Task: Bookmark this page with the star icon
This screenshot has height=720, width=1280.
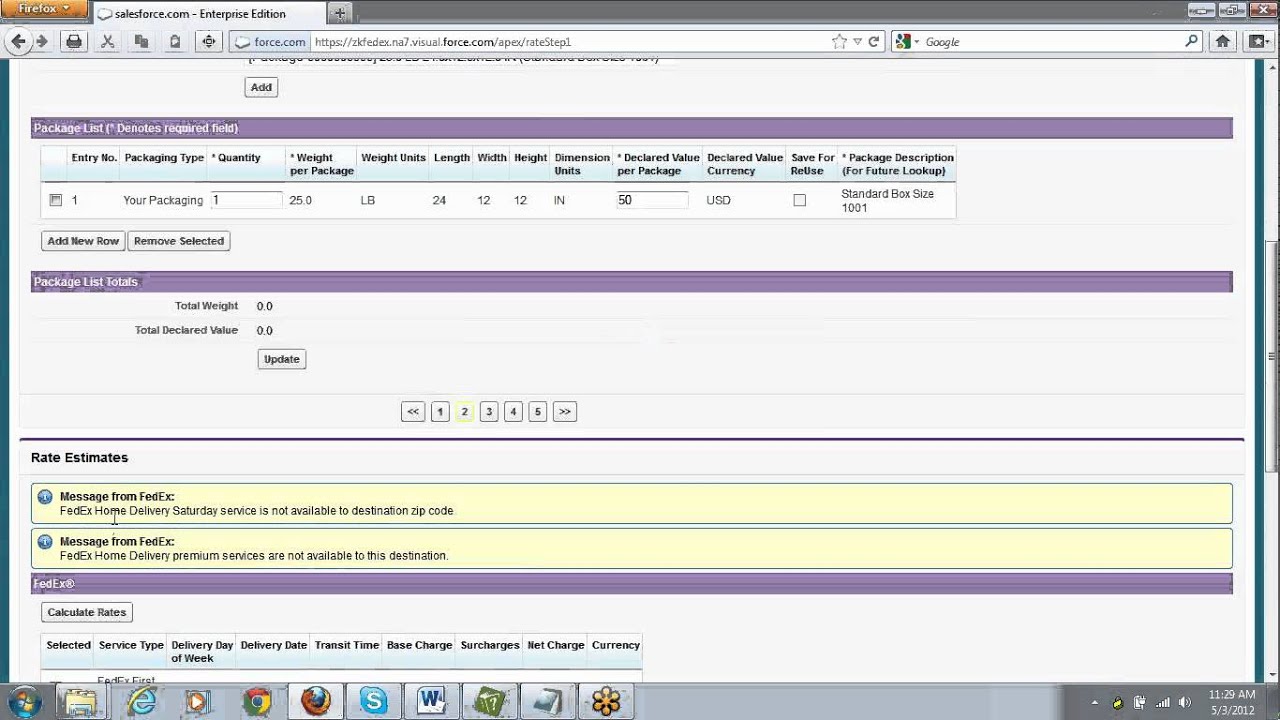Action: click(839, 42)
